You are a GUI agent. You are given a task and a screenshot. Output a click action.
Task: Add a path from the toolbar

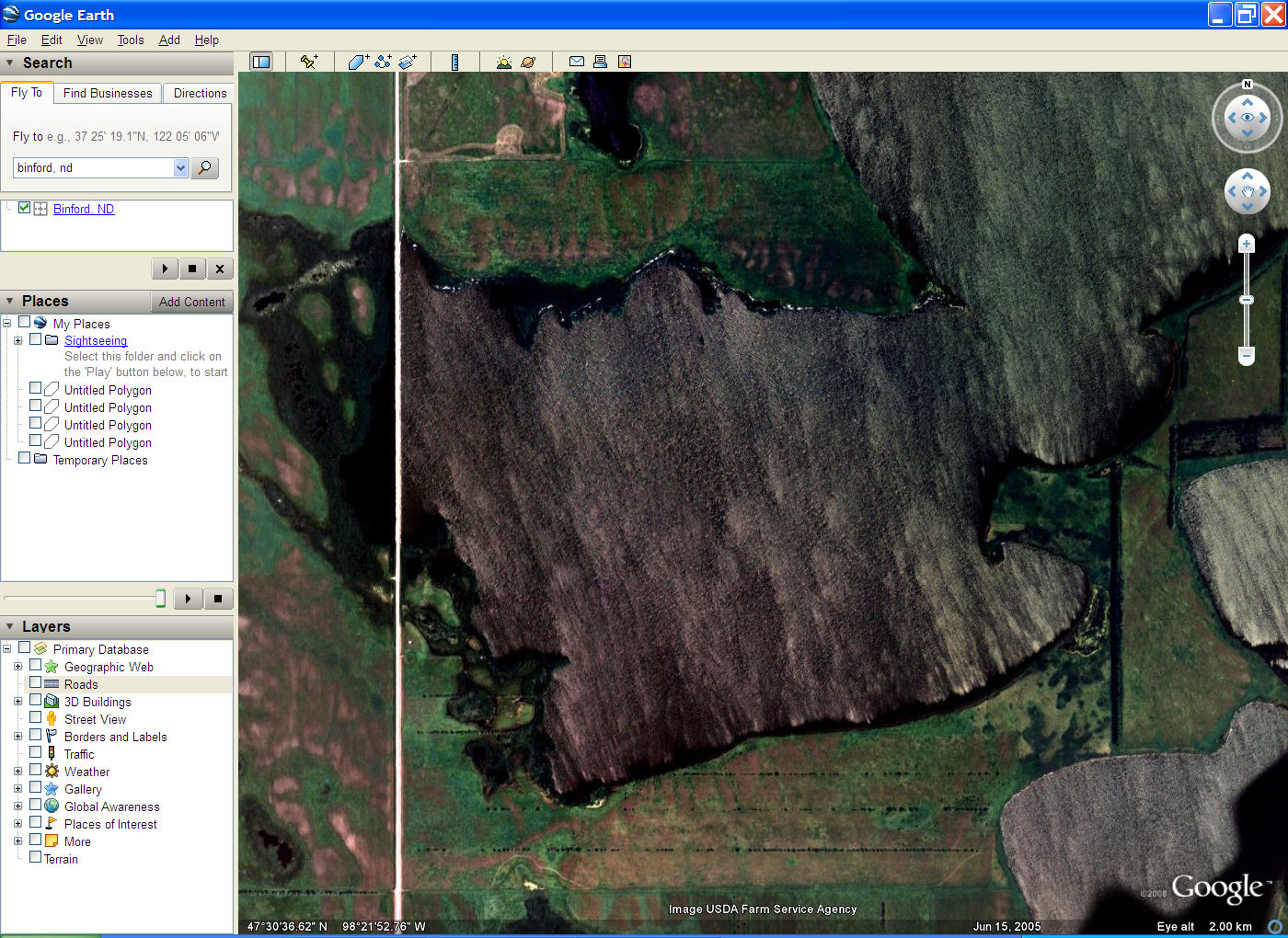point(383,62)
